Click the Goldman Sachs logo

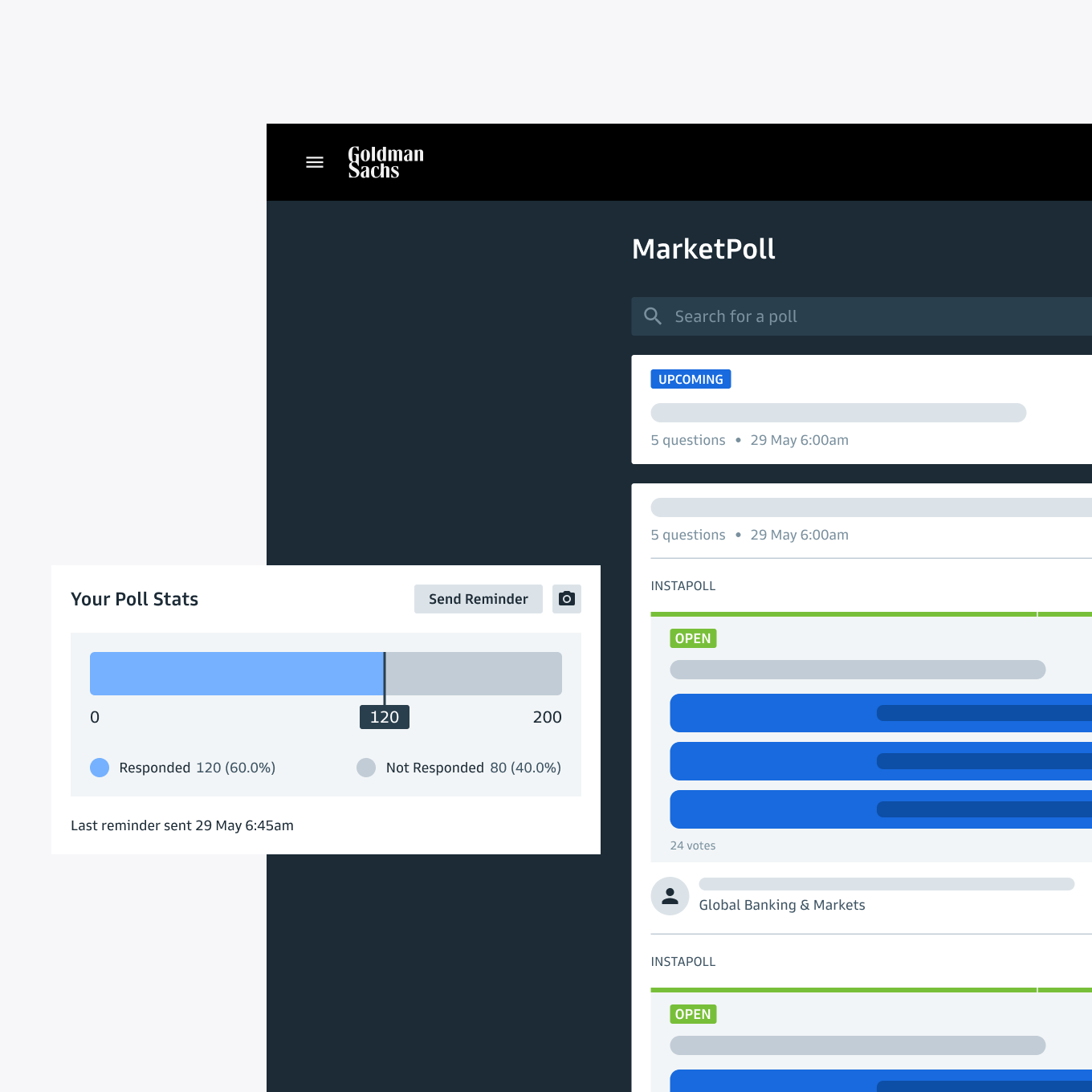click(385, 162)
